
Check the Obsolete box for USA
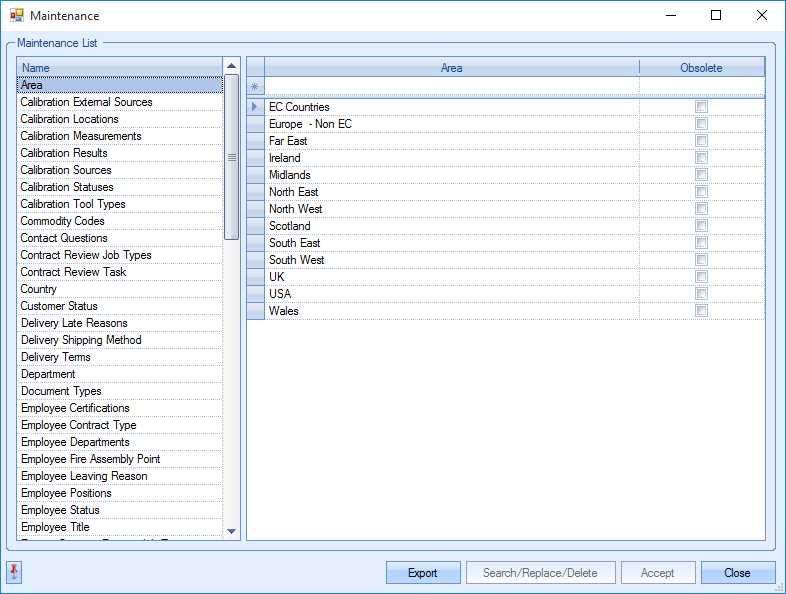[x=701, y=294]
